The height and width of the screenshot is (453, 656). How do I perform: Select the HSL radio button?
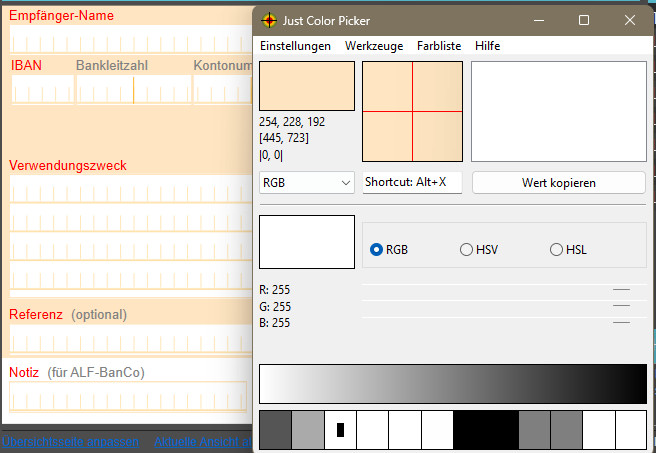click(x=556, y=250)
